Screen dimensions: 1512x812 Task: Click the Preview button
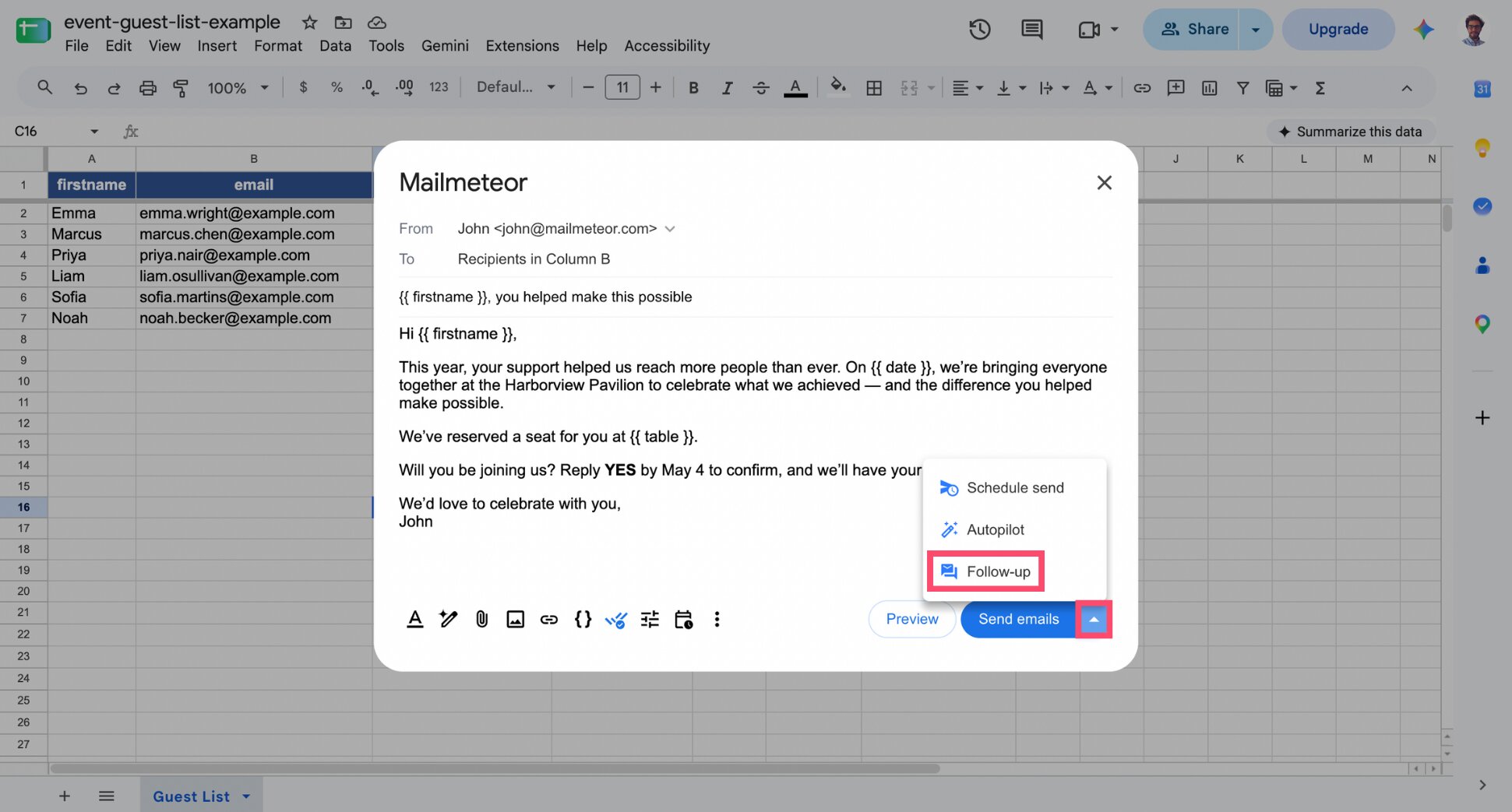click(x=912, y=619)
